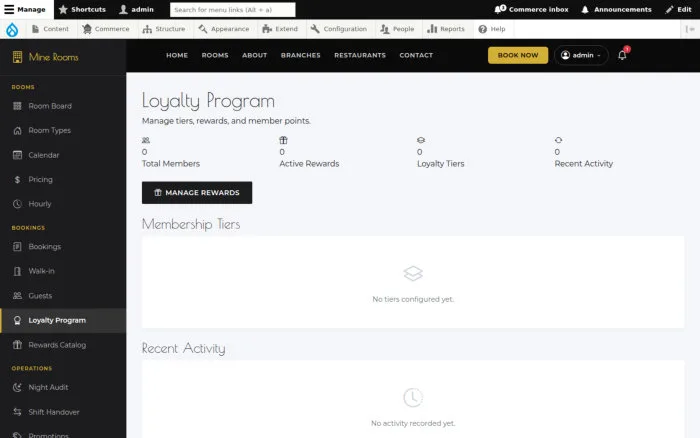Screen dimensions: 700x438
Task: Go to the CONTACT page
Action: (416, 55)
